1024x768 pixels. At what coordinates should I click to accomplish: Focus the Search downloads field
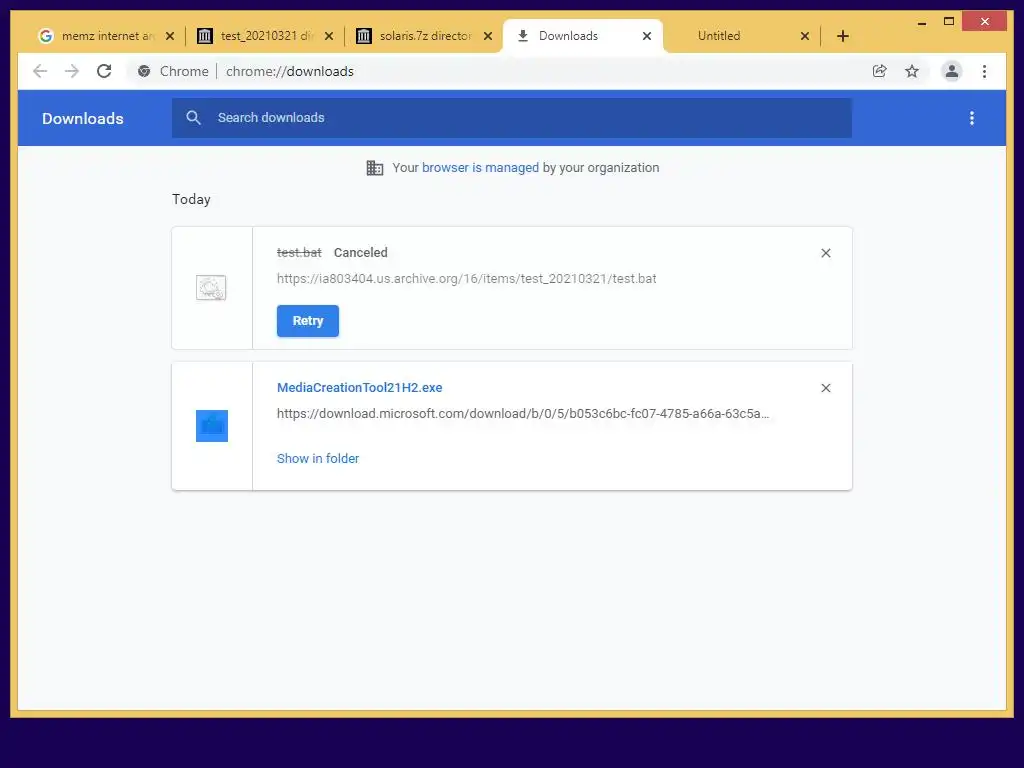coord(511,118)
